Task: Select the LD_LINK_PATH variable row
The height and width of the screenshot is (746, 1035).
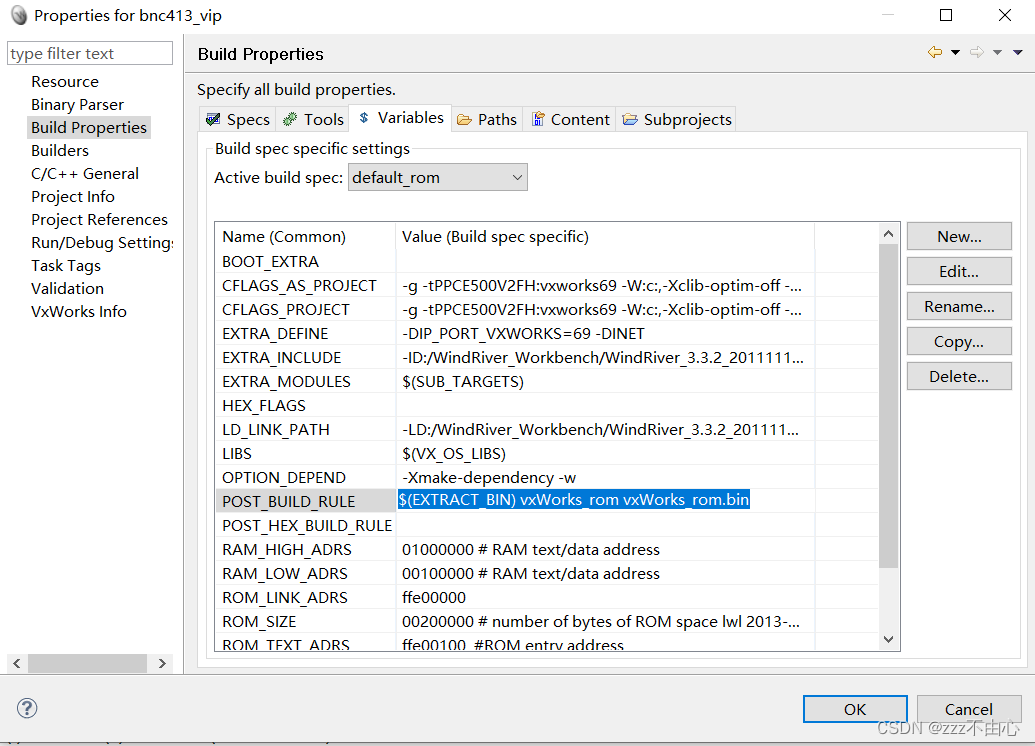Action: point(547,429)
